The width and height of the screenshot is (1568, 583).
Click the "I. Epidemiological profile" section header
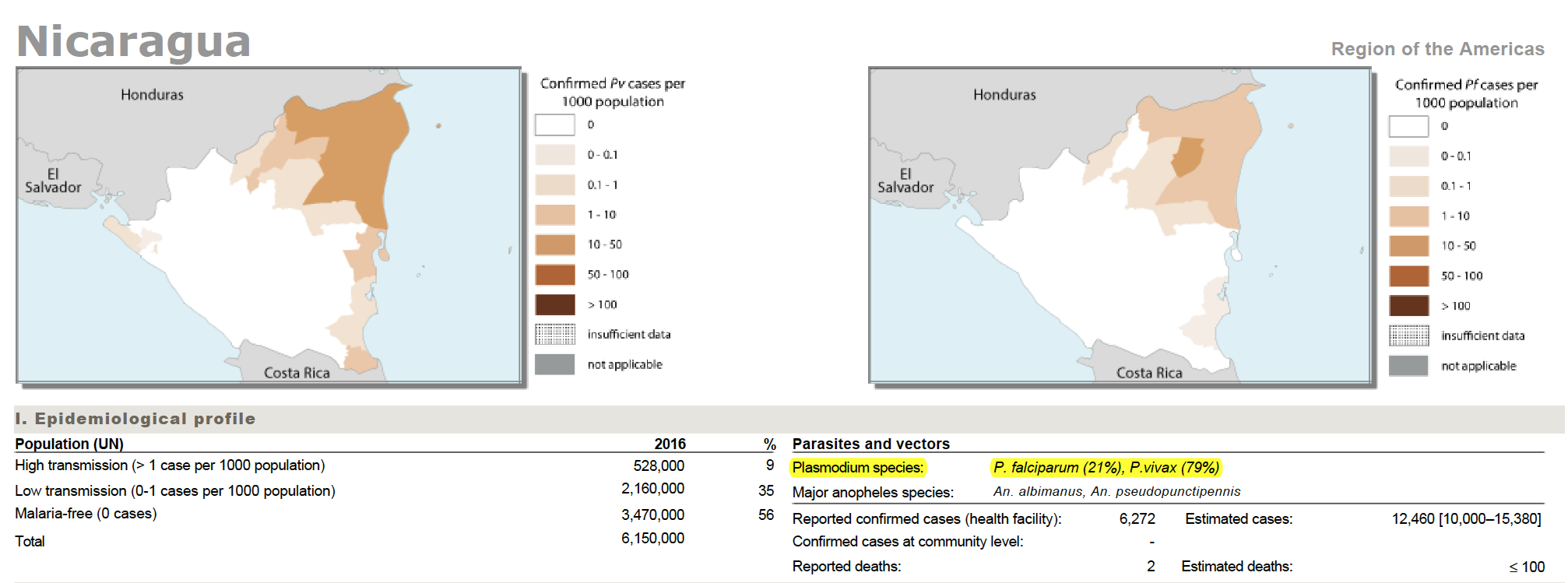[x=135, y=419]
